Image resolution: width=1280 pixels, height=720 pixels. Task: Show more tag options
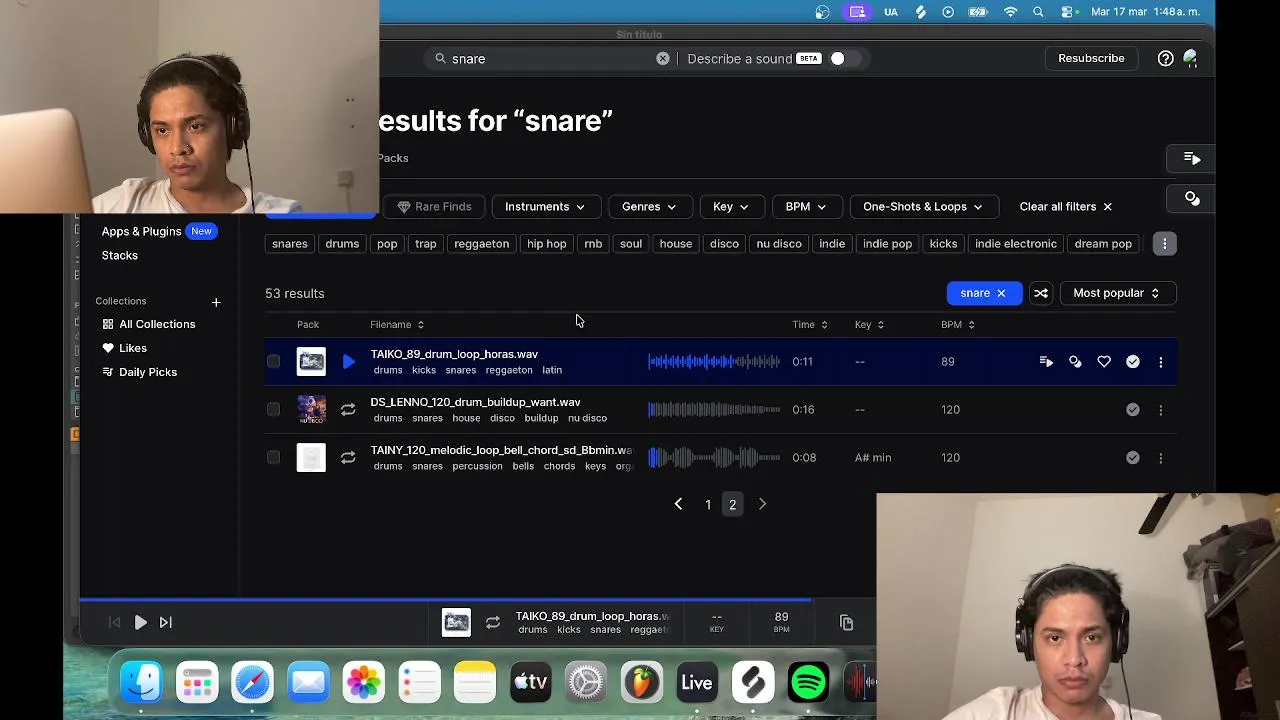click(x=1164, y=244)
